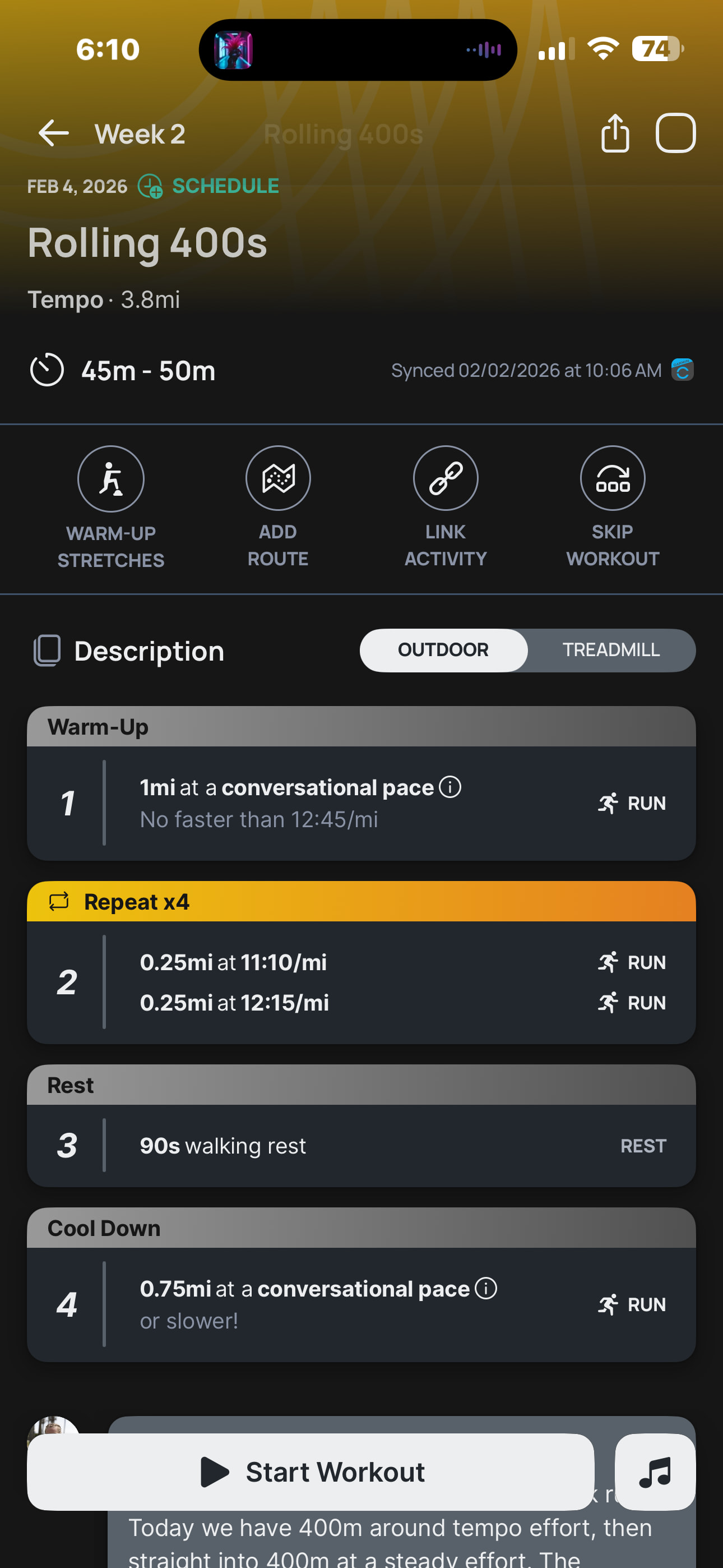Switch to the Treadmill workout mode
This screenshot has height=1568, width=723.
(x=611, y=650)
